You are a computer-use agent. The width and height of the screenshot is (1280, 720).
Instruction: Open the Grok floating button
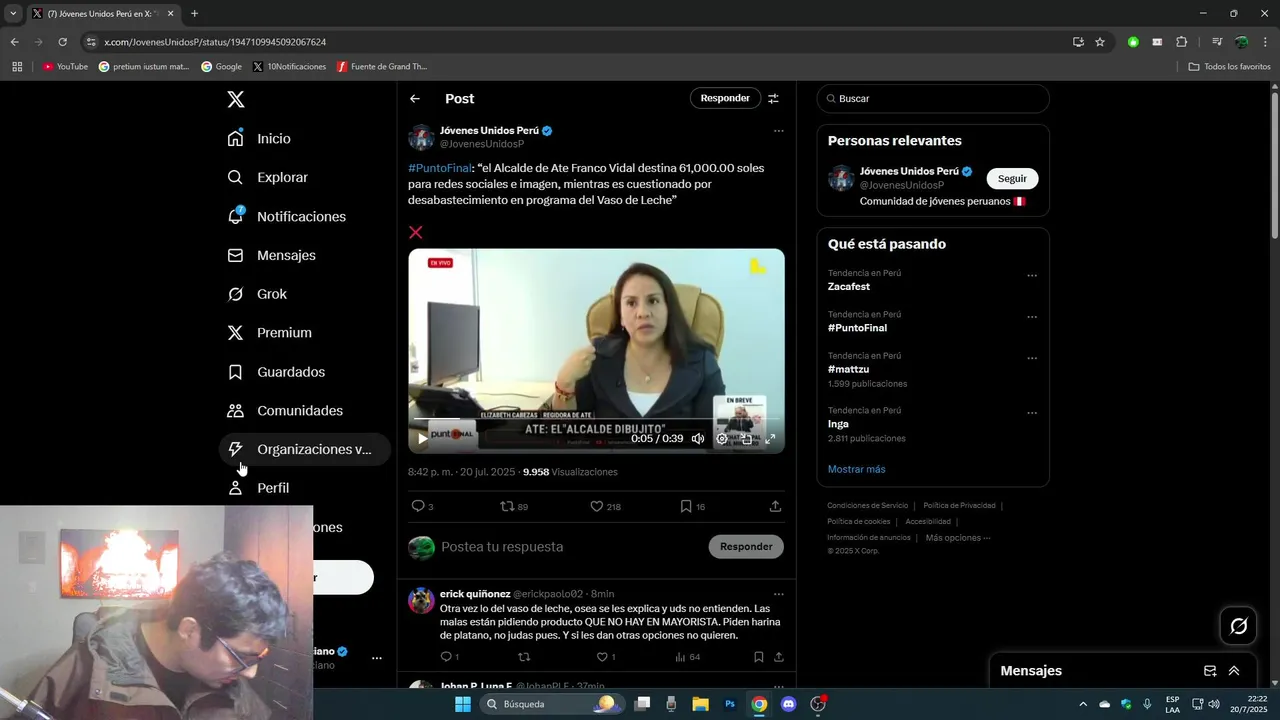pyautogui.click(x=1239, y=626)
